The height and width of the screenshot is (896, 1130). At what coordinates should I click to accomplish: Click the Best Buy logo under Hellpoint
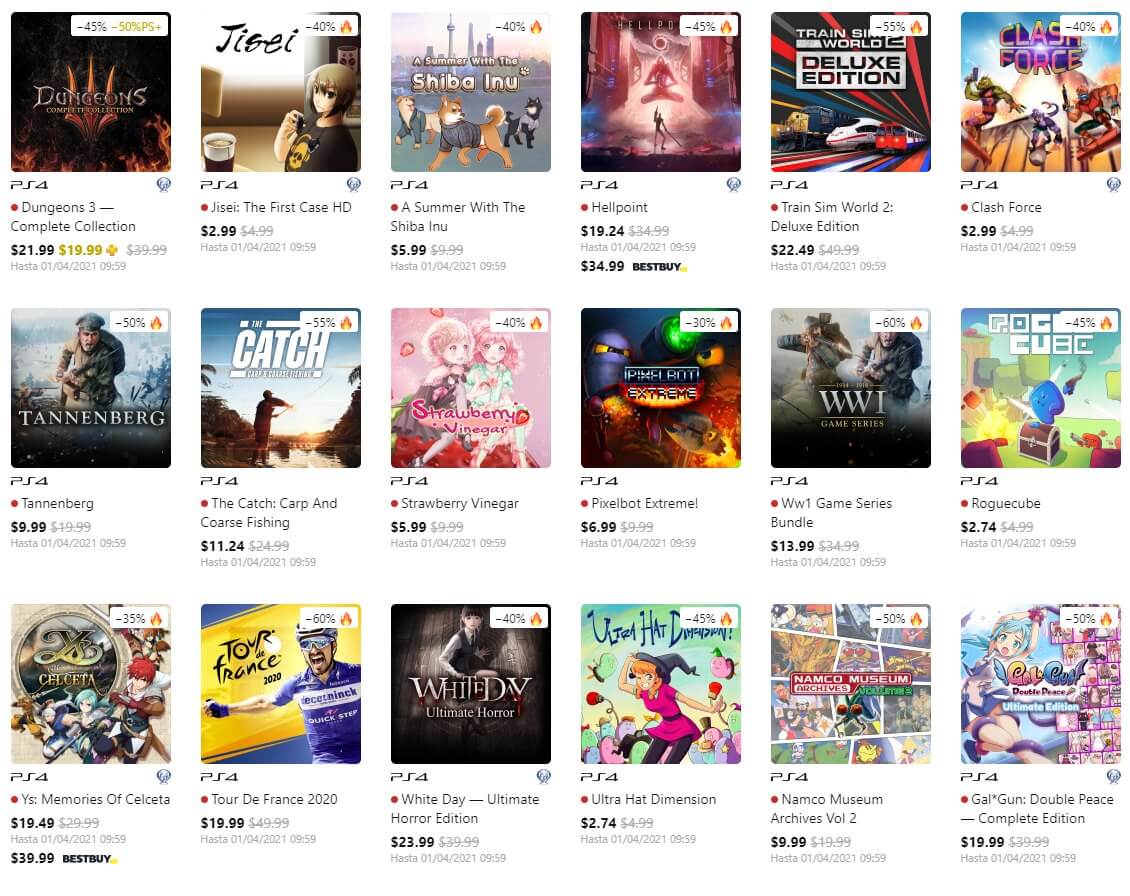[659, 267]
